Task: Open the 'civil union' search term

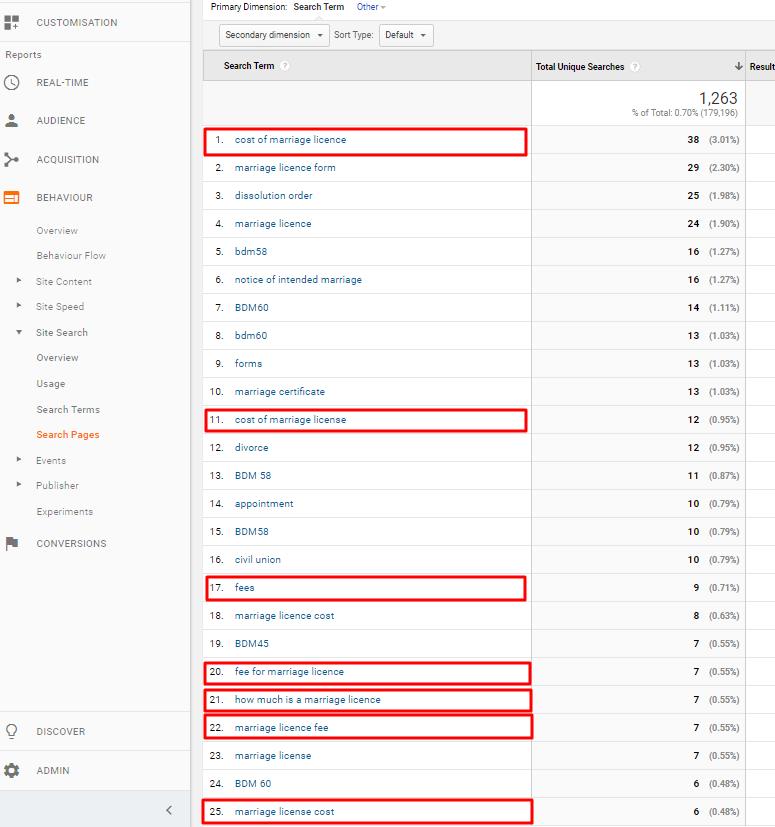Action: pos(257,560)
